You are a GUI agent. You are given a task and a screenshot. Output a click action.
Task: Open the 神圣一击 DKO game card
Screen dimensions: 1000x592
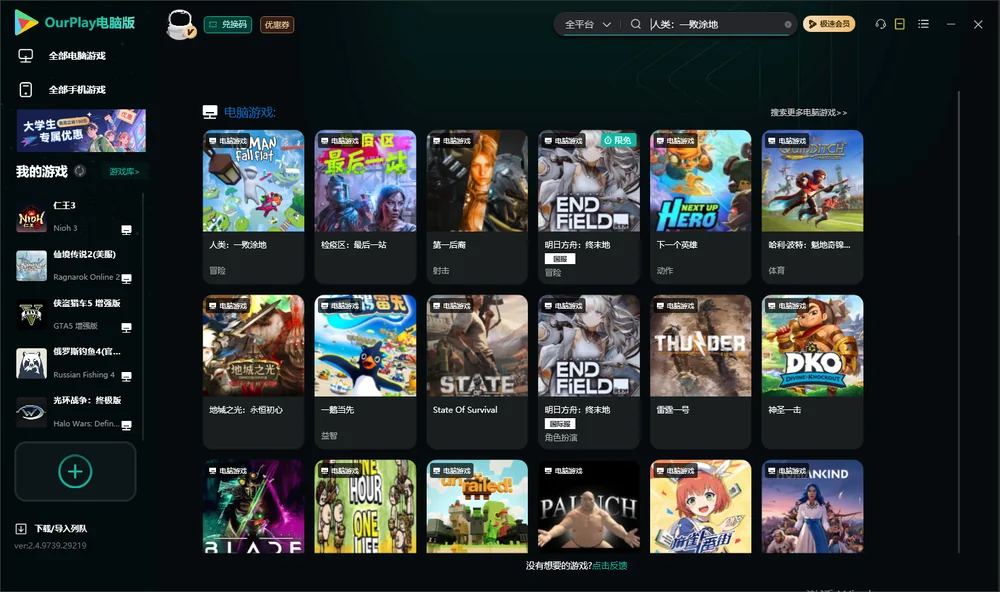pos(812,372)
